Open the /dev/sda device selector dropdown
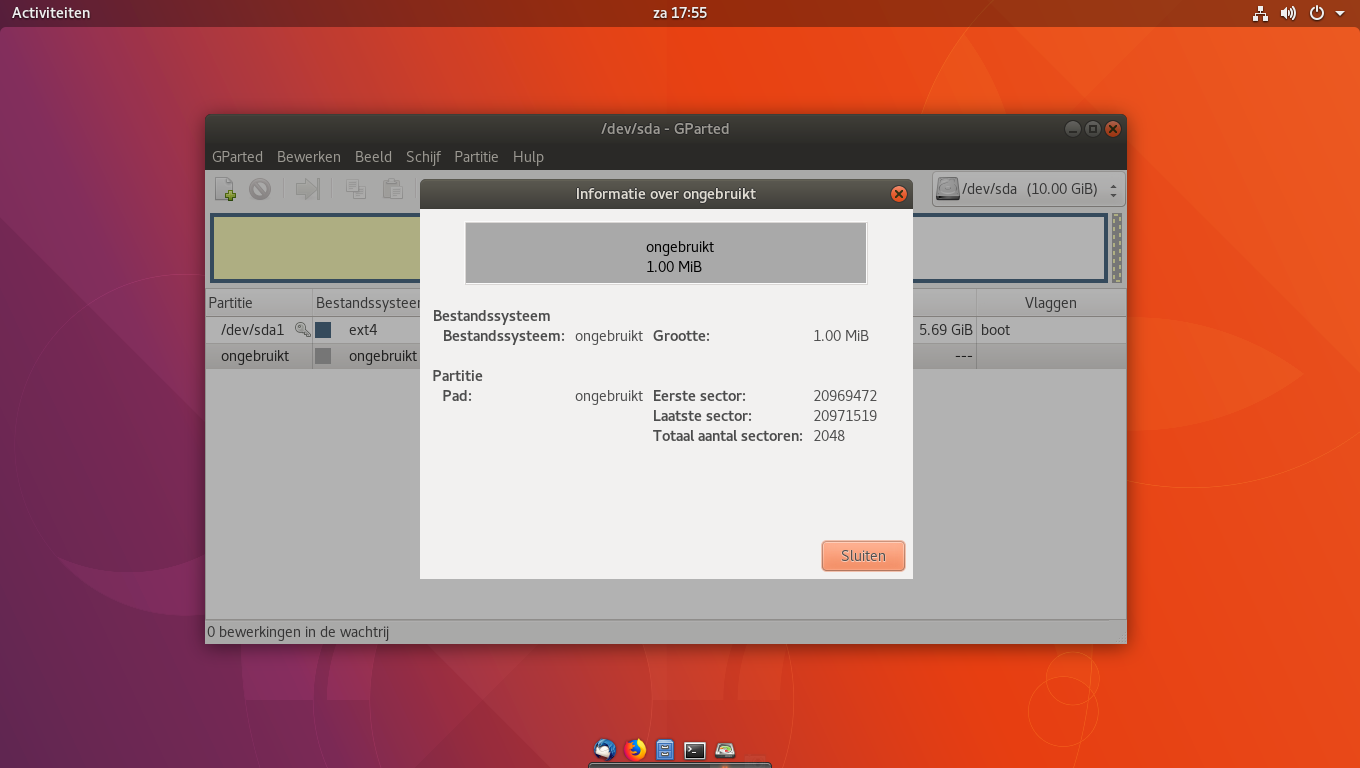Viewport: 1360px width, 768px height. pos(1028,189)
